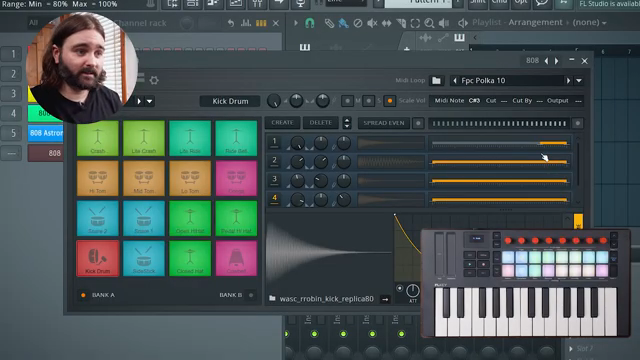Select the Hi Tom drum pad
This screenshot has height=360, width=640.
pyautogui.click(x=98, y=178)
